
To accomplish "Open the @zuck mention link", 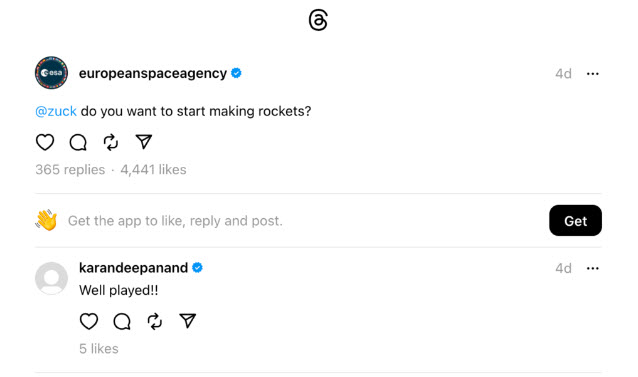I will tap(56, 111).
